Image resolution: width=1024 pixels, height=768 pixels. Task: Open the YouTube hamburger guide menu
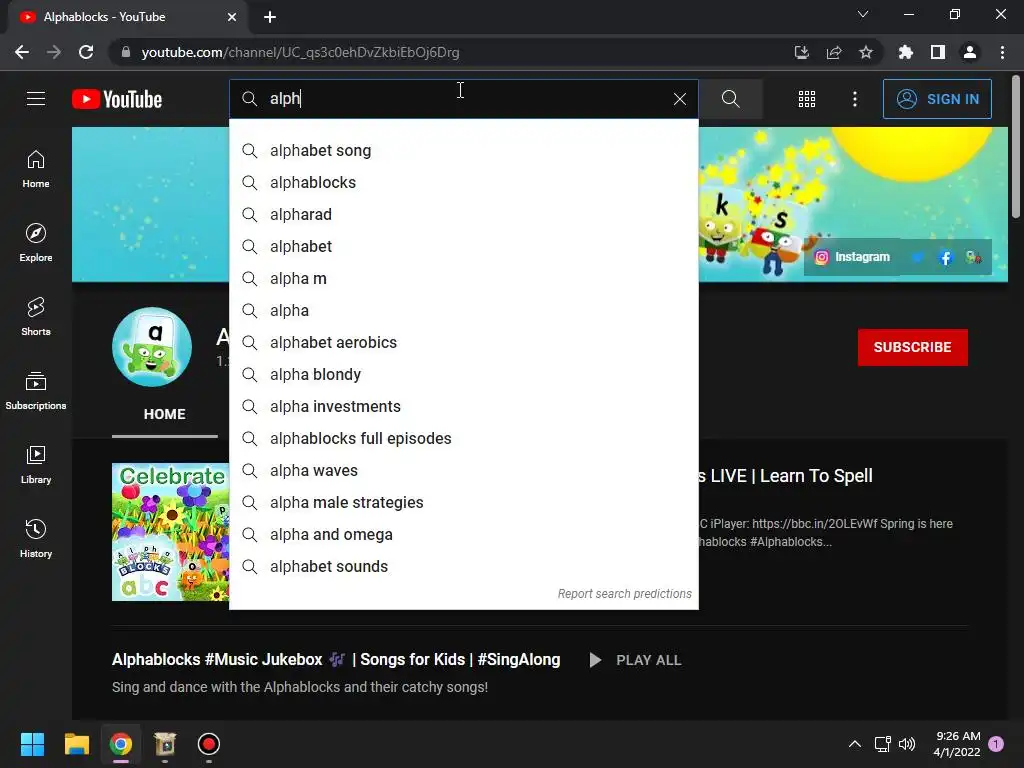(x=36, y=99)
